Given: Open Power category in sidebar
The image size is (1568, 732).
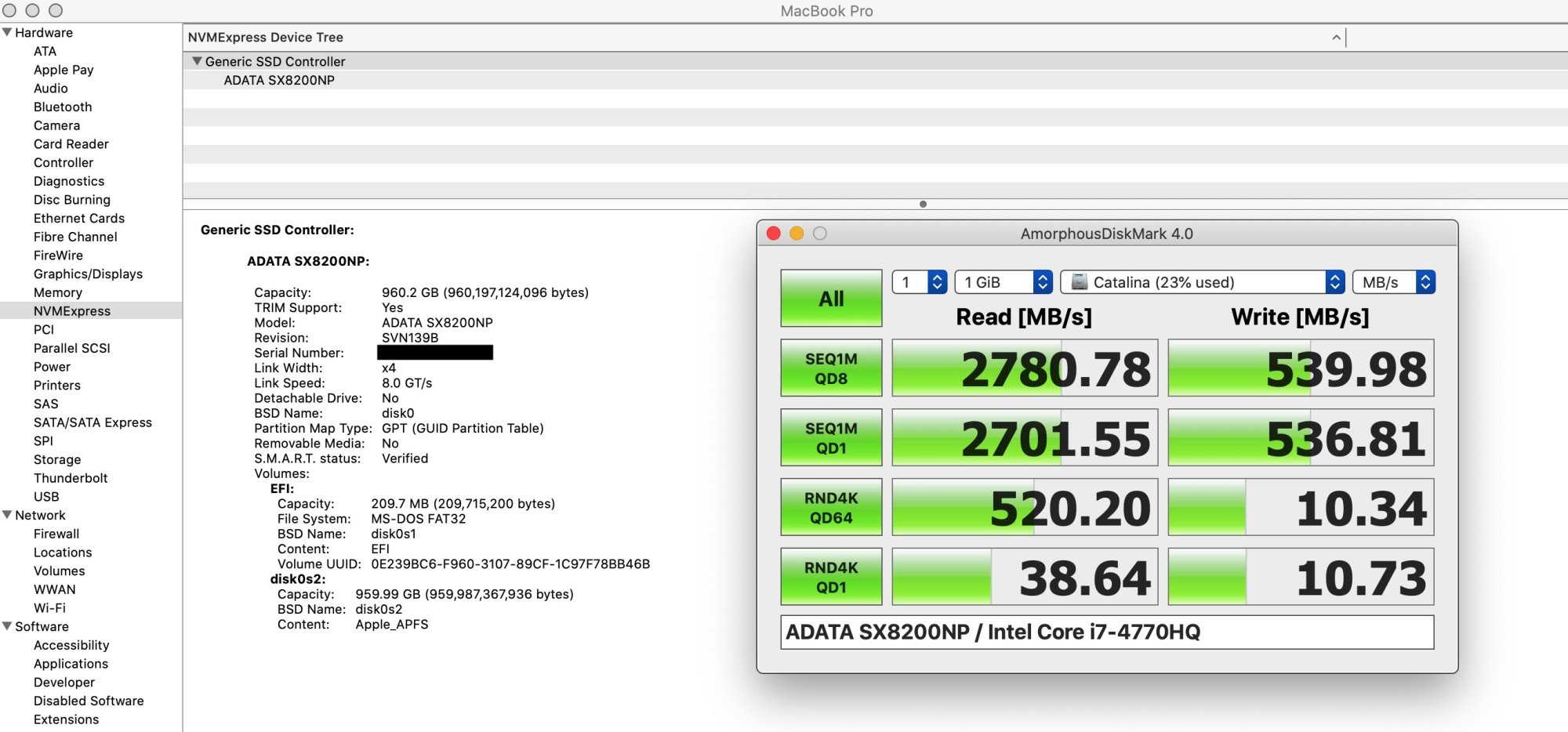Looking at the screenshot, I should click(x=52, y=367).
